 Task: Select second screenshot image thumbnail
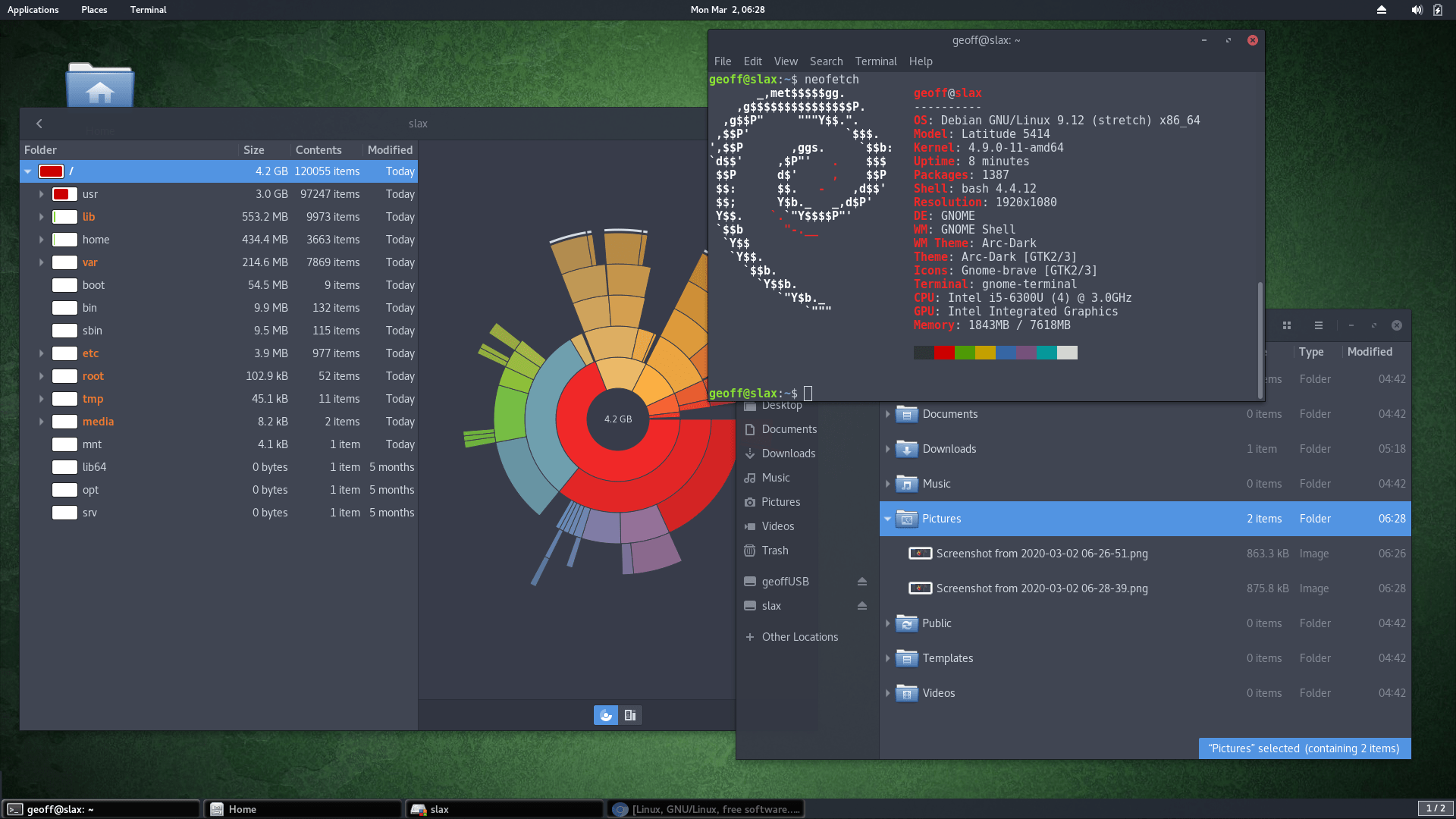[920, 588]
